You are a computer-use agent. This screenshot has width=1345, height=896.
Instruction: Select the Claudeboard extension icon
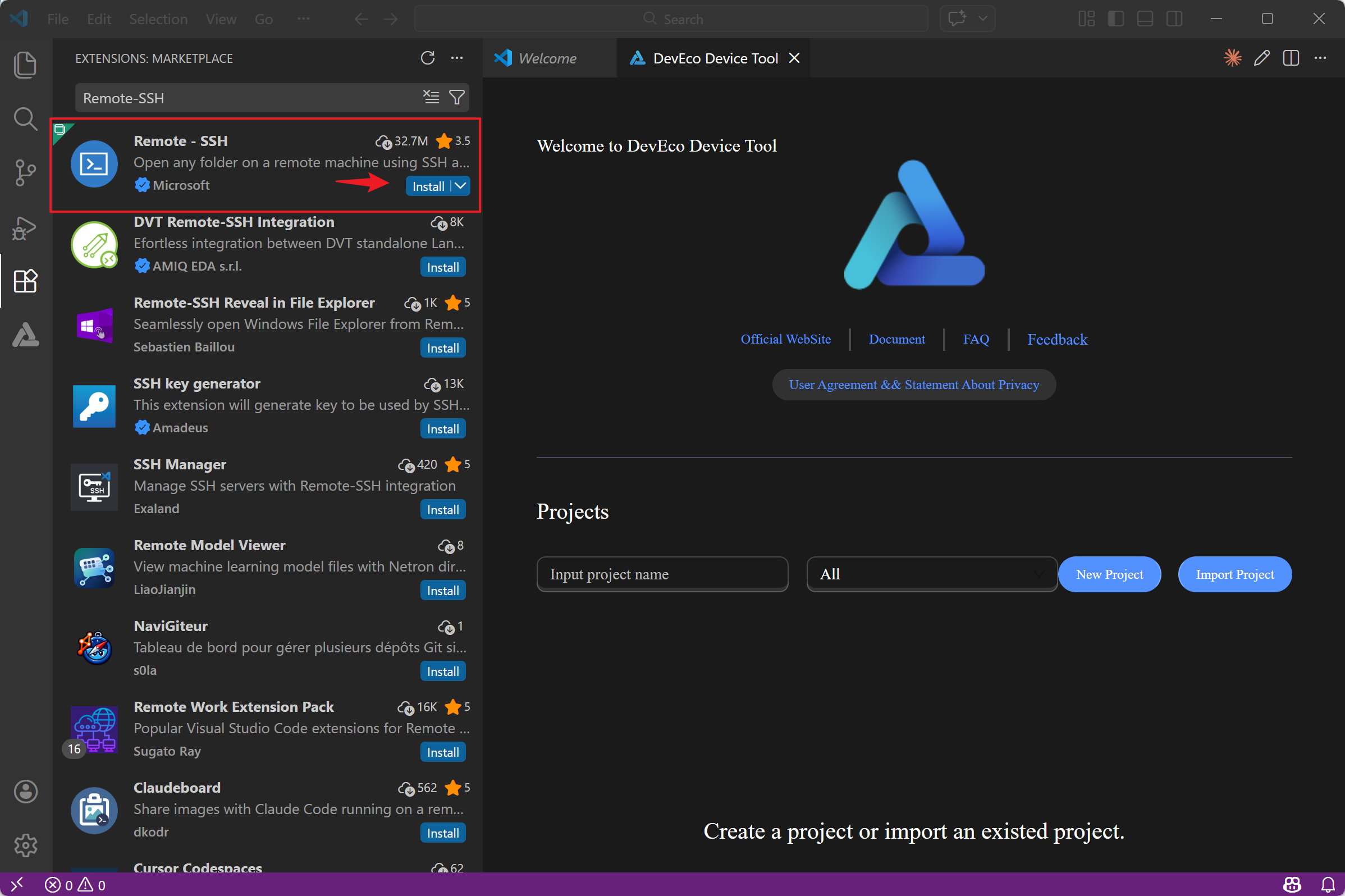tap(94, 810)
